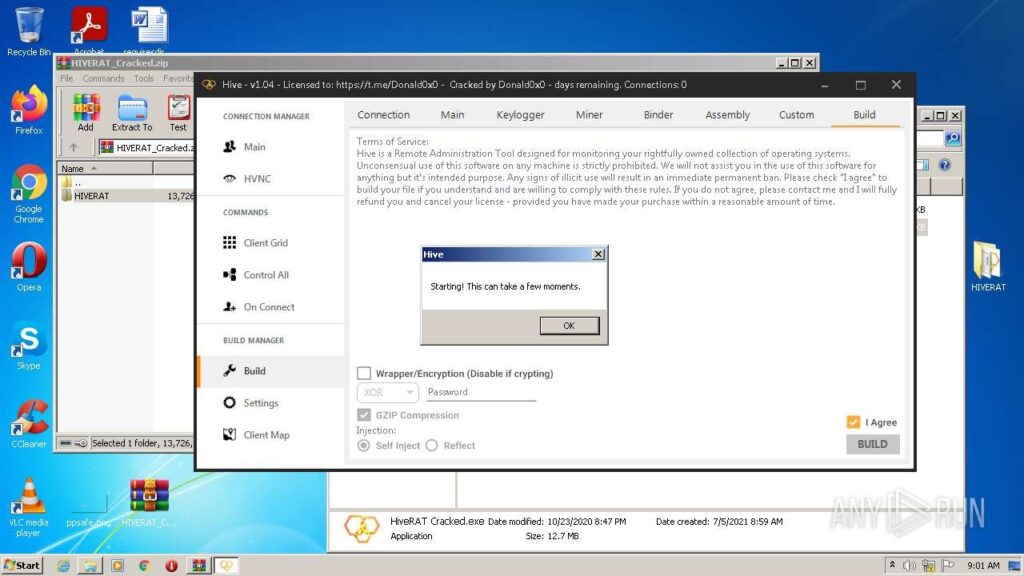Click the BUILD button
This screenshot has width=1024, height=576.
pos(872,444)
